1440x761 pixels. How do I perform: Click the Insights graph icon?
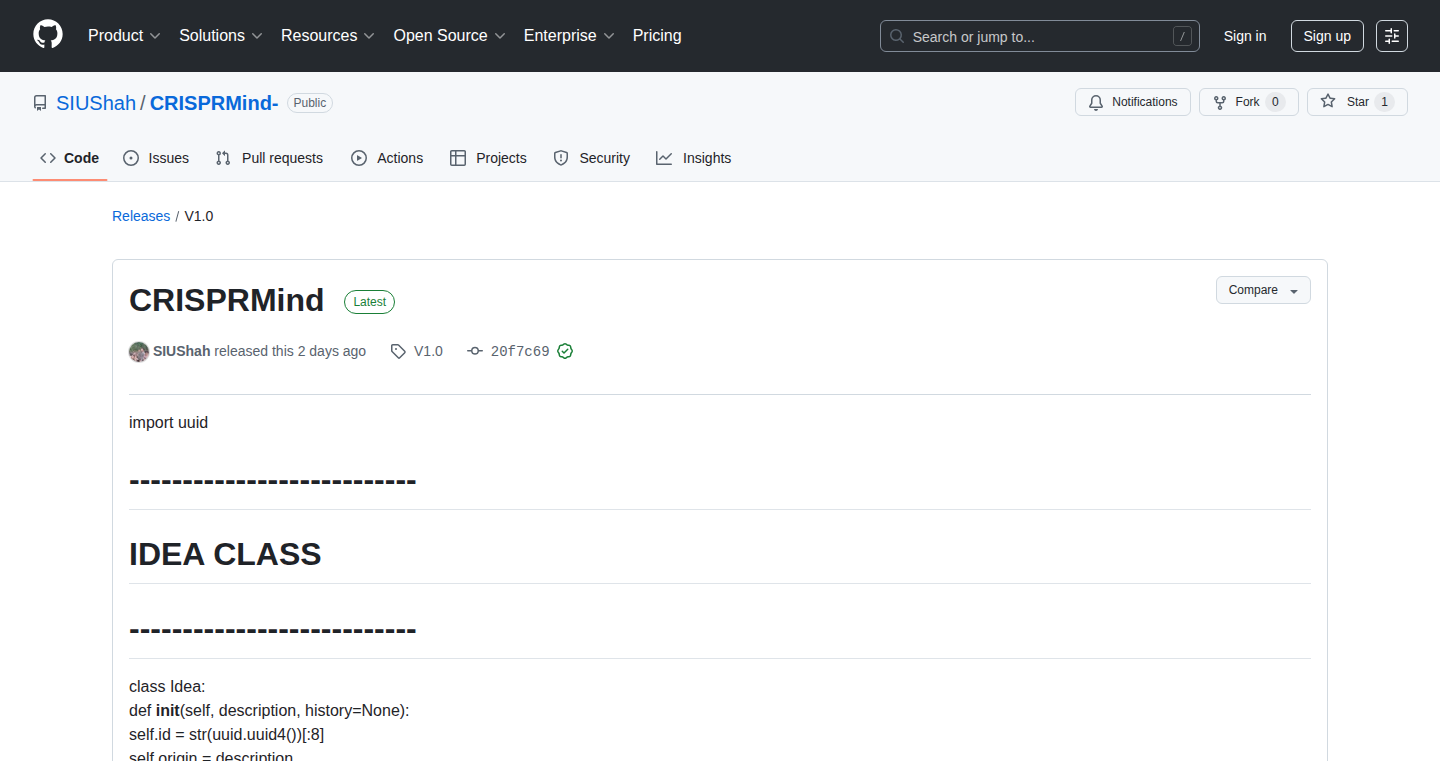[x=664, y=158]
